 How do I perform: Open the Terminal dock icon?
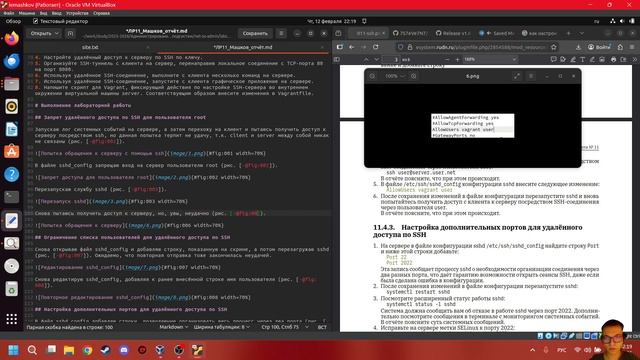[x=11, y=197]
